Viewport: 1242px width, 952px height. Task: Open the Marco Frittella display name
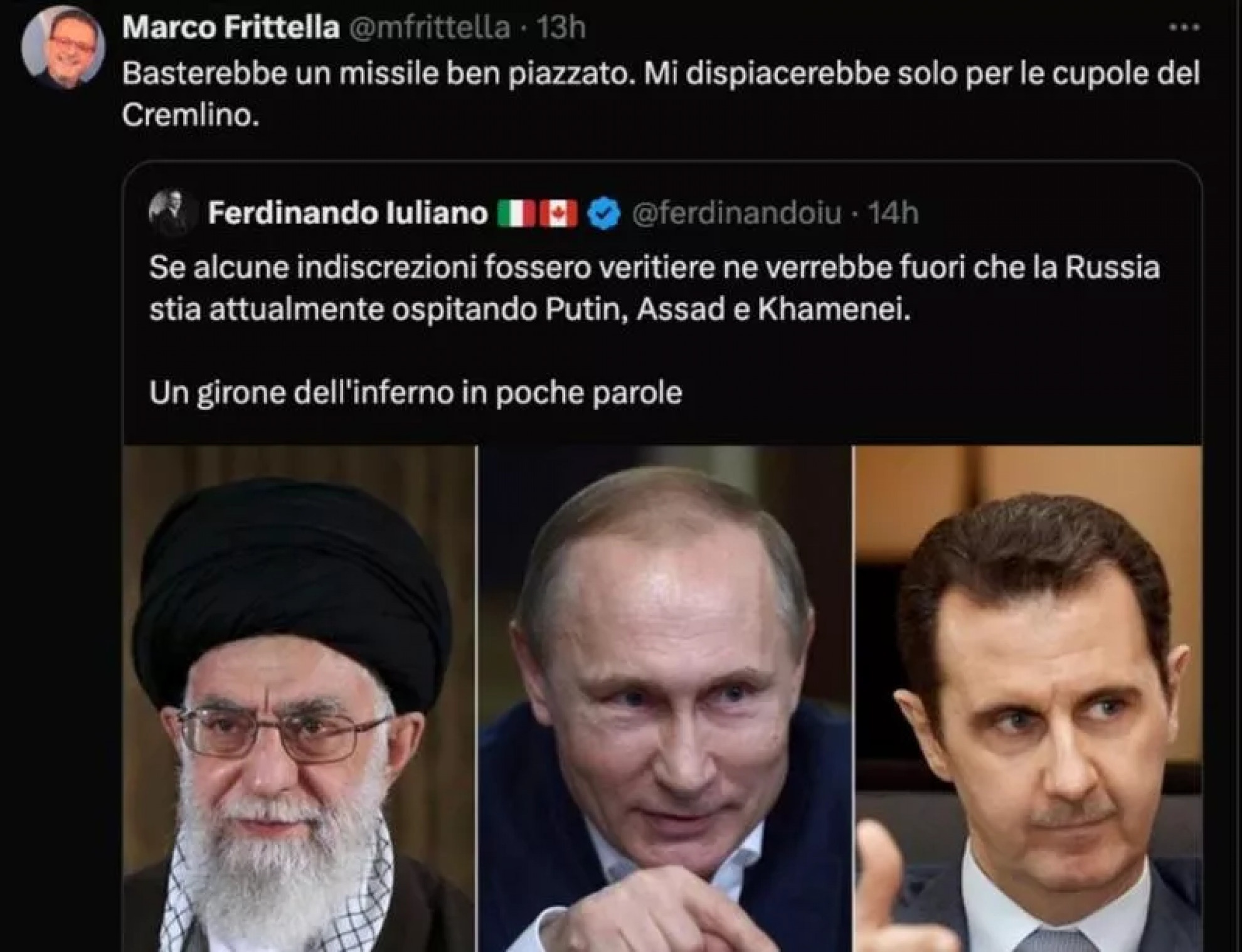[x=231, y=28]
